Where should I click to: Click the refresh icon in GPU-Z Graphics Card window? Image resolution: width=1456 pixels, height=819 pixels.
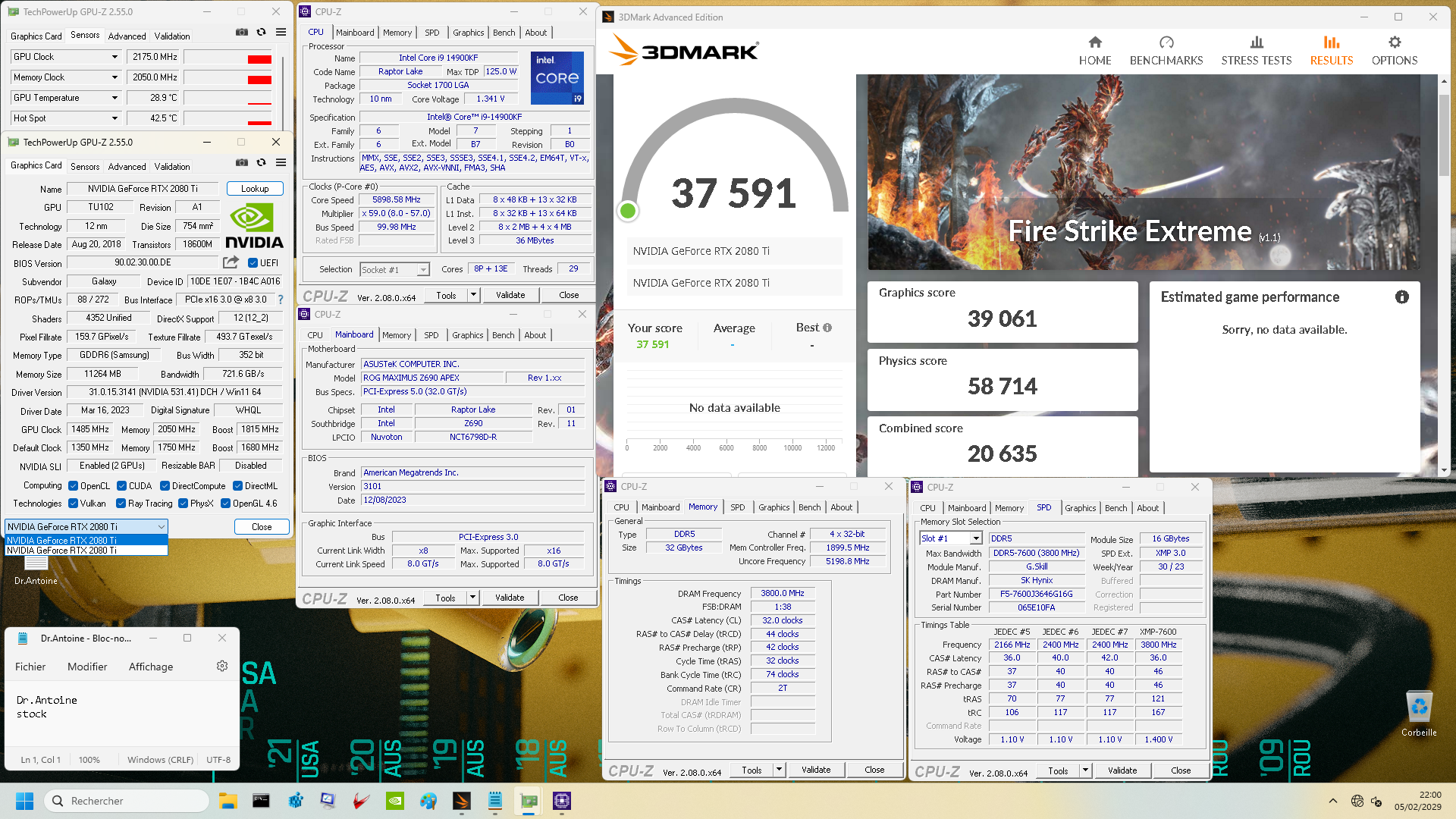261,162
